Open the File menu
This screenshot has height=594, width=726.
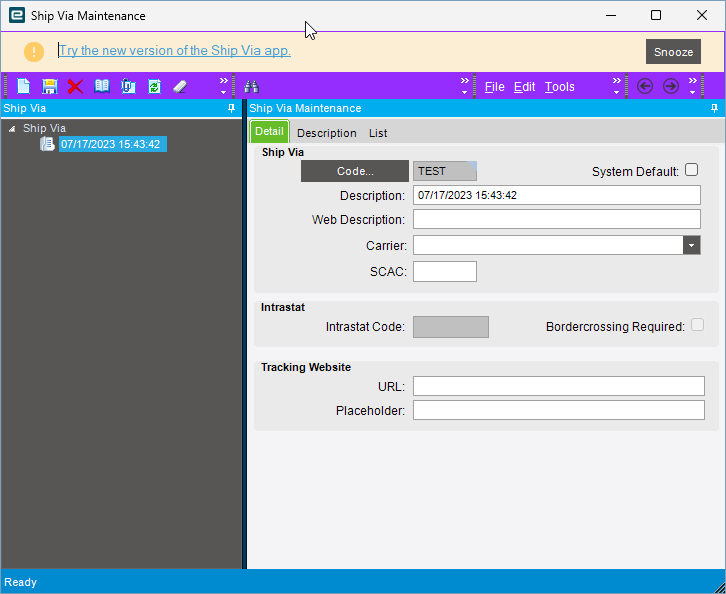[x=494, y=87]
